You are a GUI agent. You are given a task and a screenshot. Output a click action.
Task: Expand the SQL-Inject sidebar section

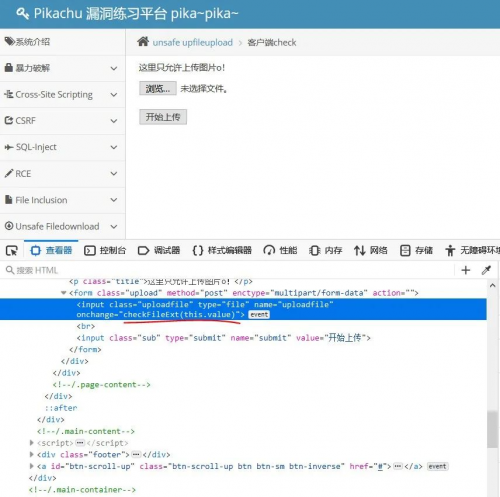[x=62, y=147]
